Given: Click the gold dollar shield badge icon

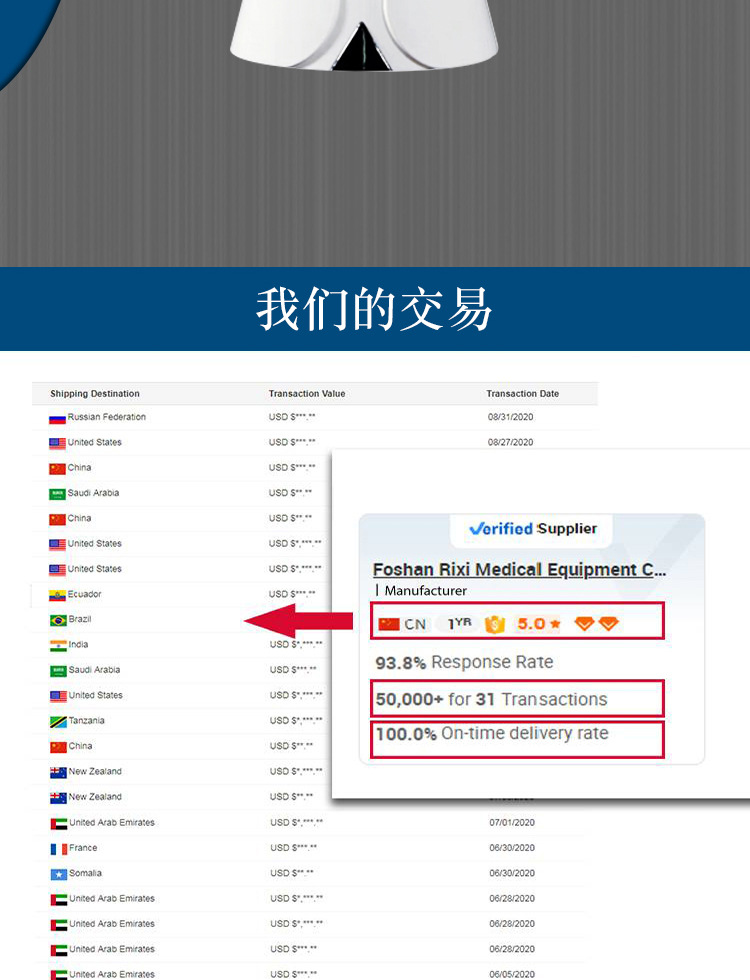Looking at the screenshot, I should click(x=494, y=624).
